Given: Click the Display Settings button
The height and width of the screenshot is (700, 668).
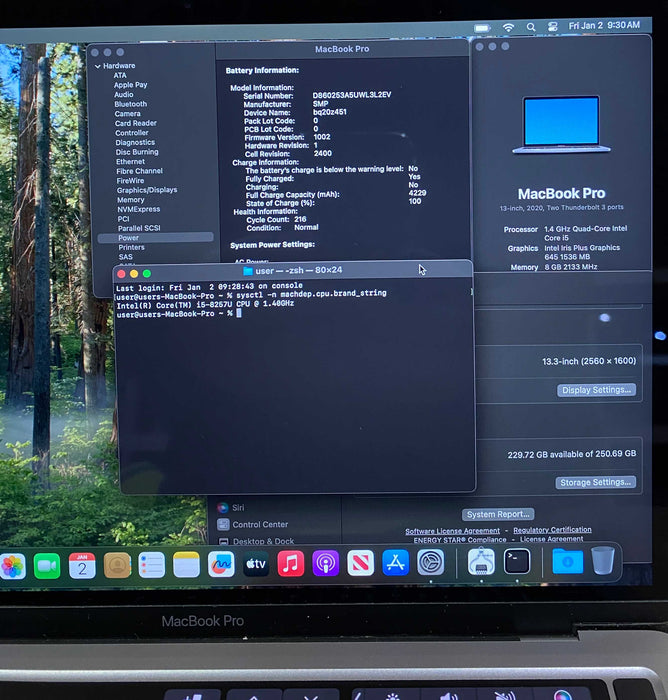Looking at the screenshot, I should (596, 390).
